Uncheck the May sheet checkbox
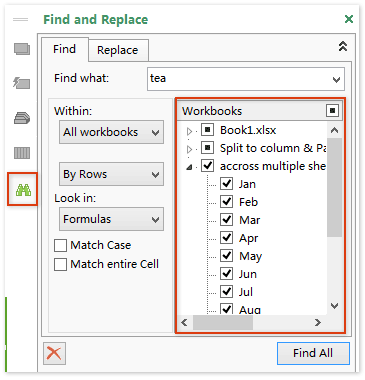Viewport: 365px width, 380px height. [x=227, y=255]
